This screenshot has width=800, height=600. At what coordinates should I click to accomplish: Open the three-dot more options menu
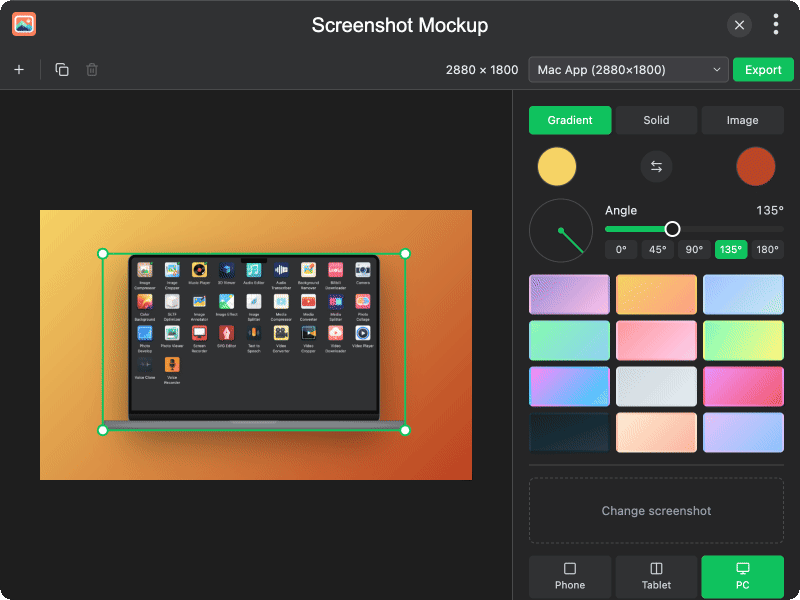pyautogui.click(x=776, y=24)
